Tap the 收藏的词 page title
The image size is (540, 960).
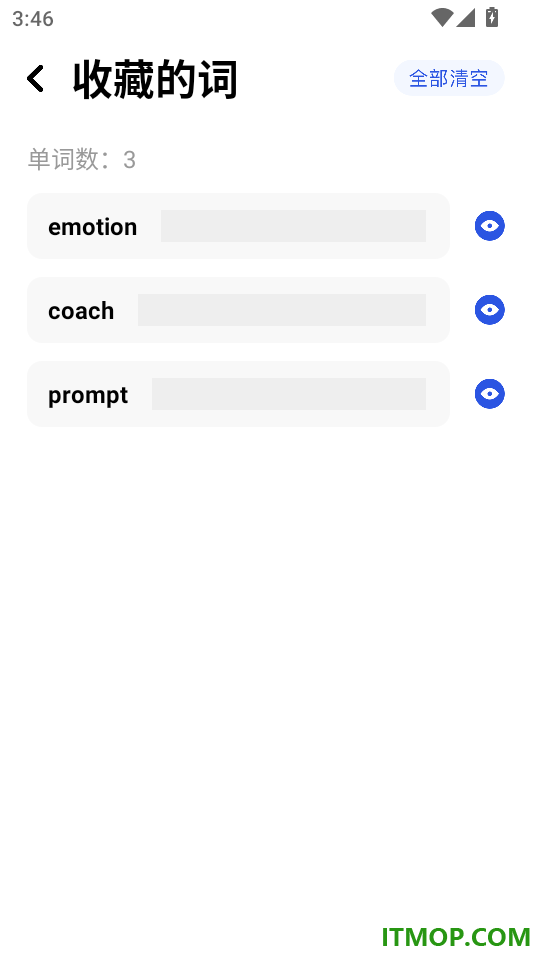[155, 79]
